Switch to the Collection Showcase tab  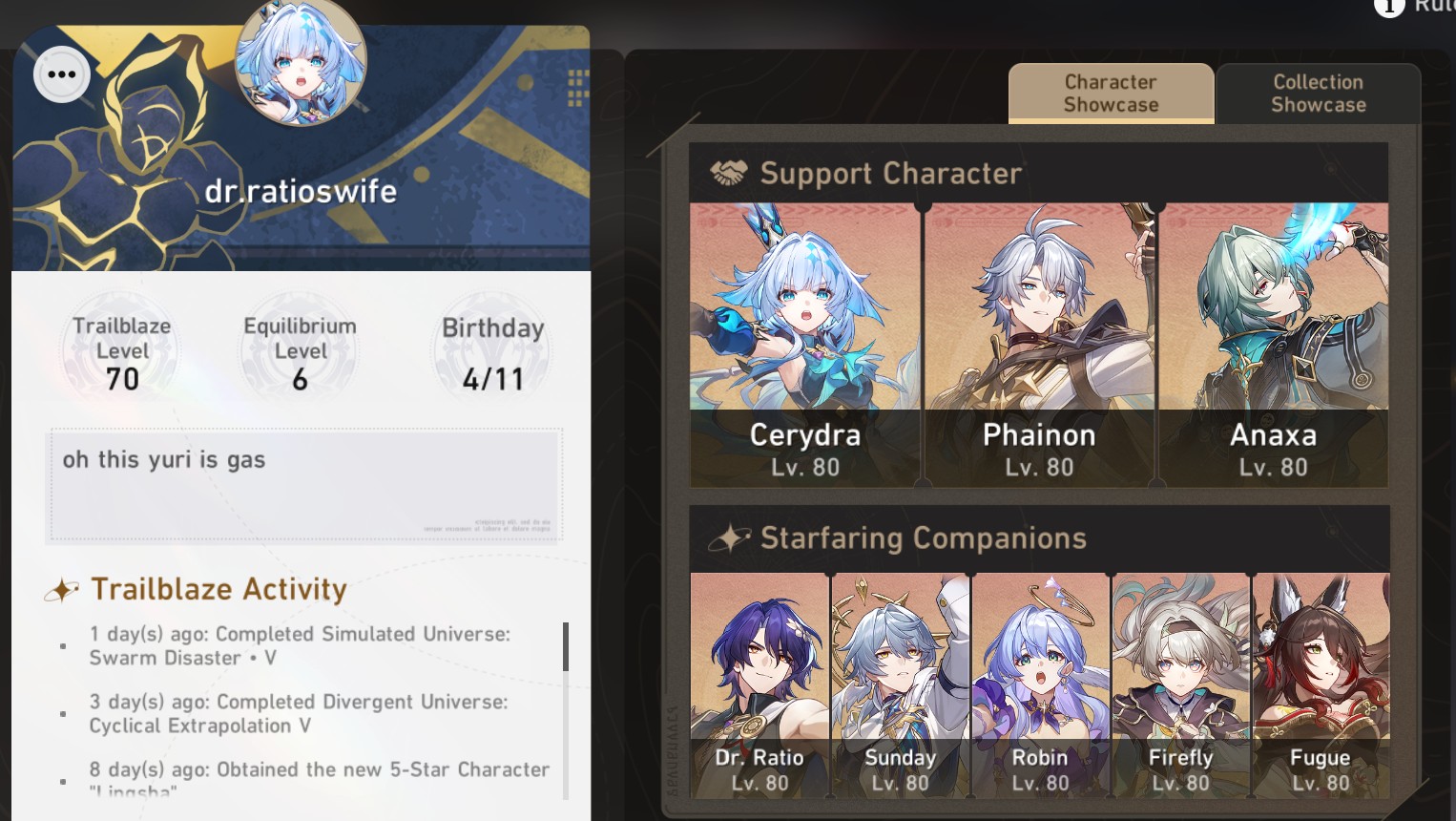coord(1319,94)
